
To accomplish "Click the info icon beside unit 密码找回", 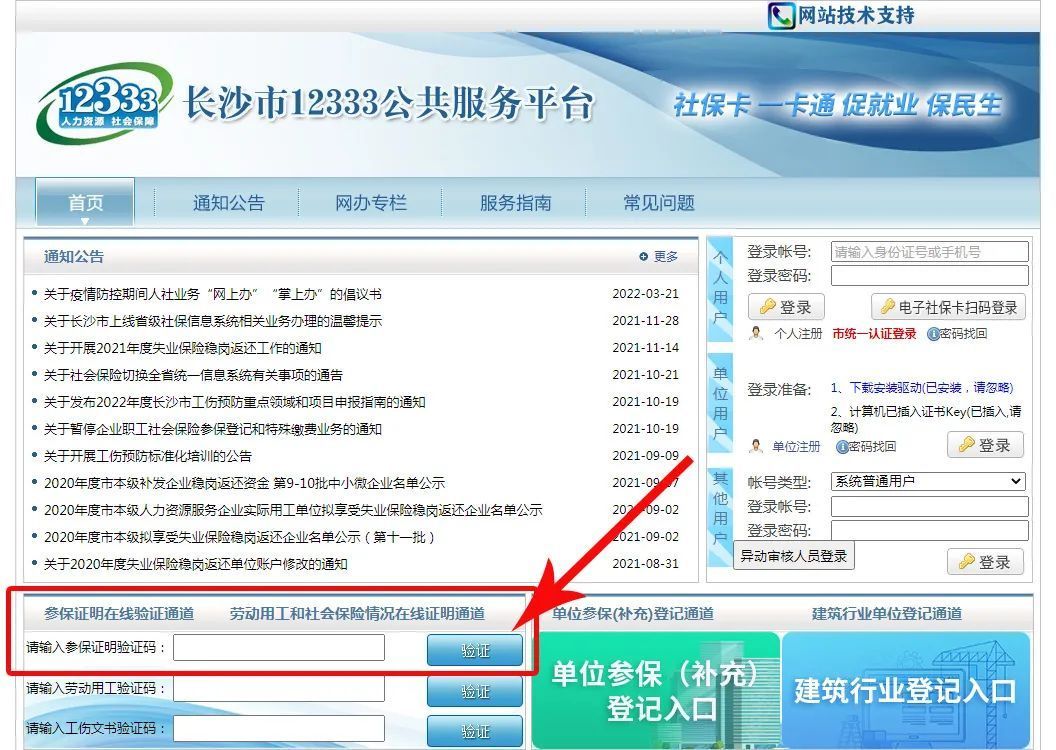I will click(842, 446).
